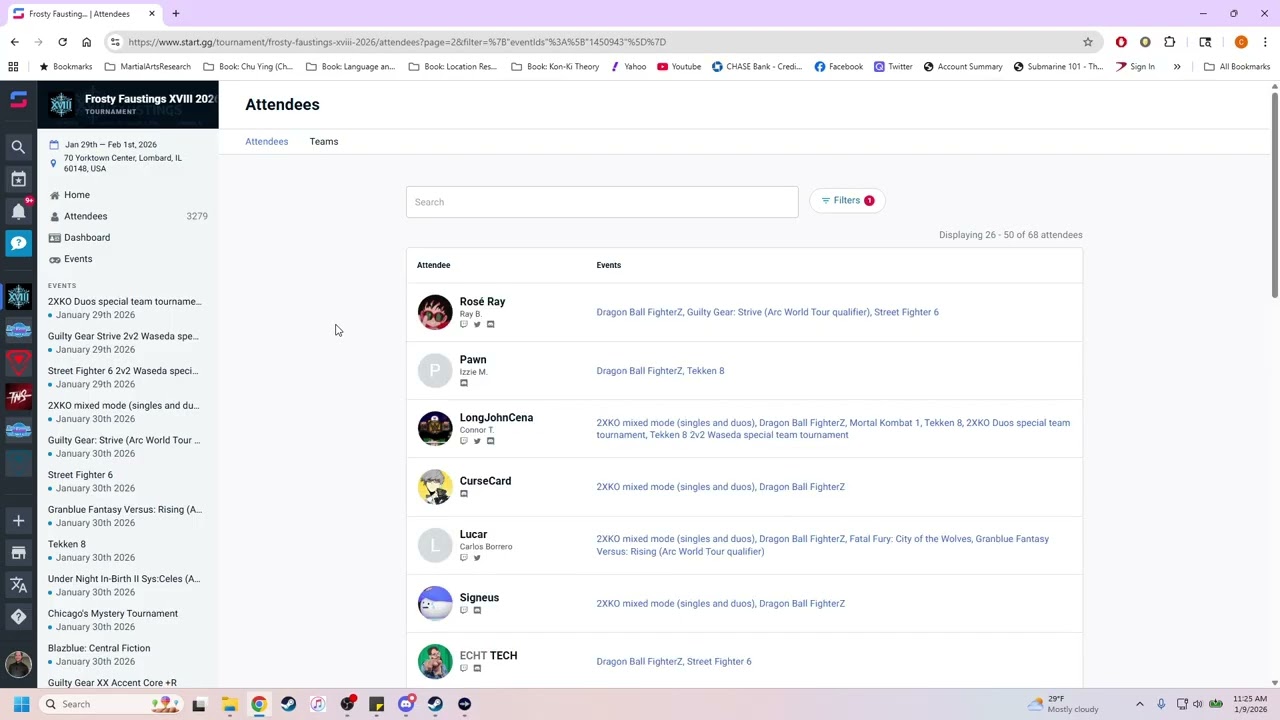1280x720 pixels.
Task: Open the Book: Chu Ying bookmark folder
Action: pyautogui.click(x=248, y=67)
